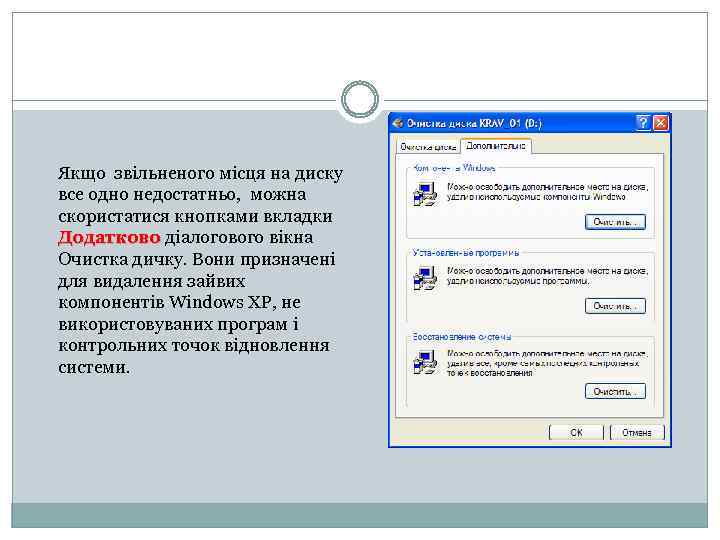This screenshot has height=540, width=720.
Task: Close the Очистка диска dialog
Action: (x=660, y=123)
